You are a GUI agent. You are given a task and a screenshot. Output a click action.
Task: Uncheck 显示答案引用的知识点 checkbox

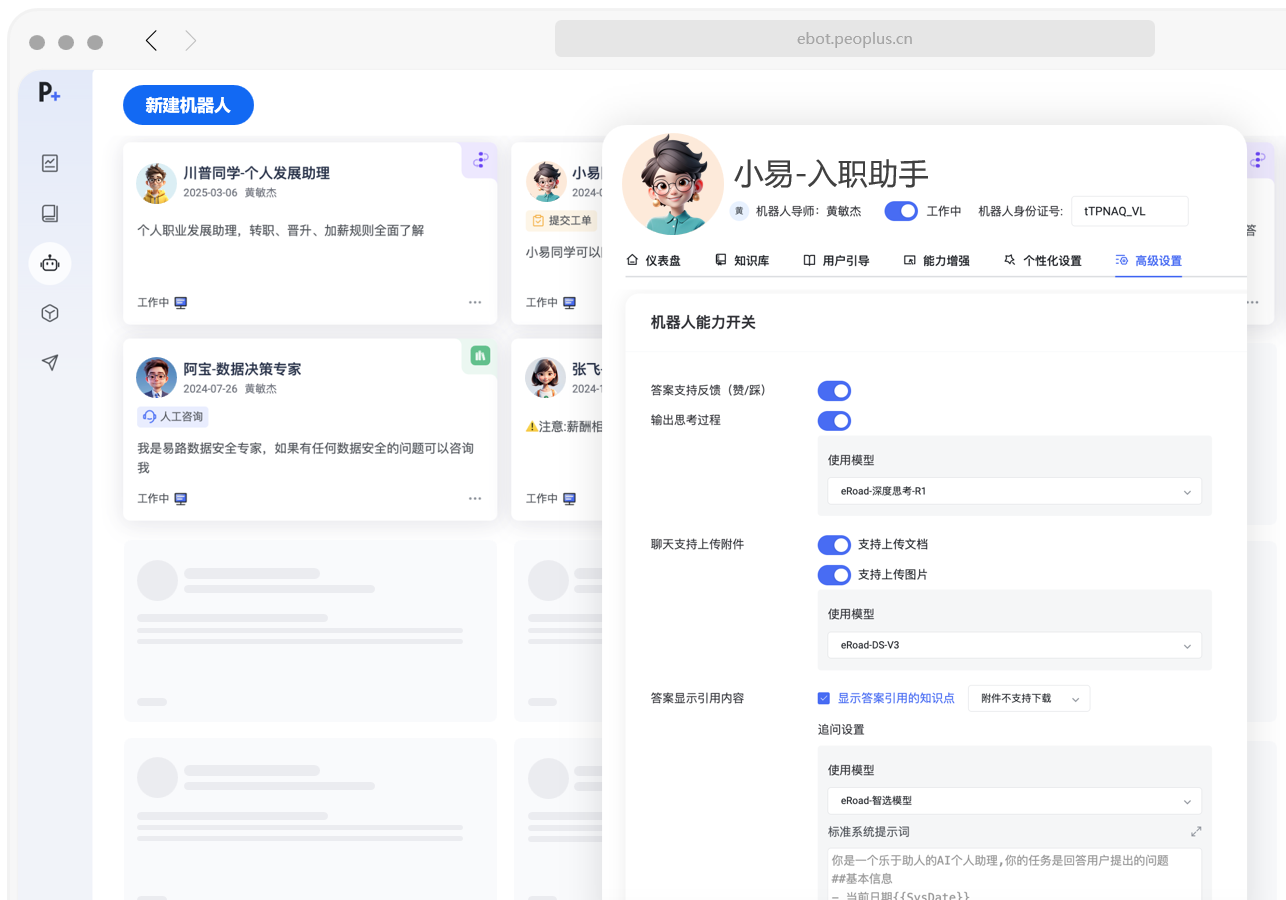pyautogui.click(x=824, y=698)
